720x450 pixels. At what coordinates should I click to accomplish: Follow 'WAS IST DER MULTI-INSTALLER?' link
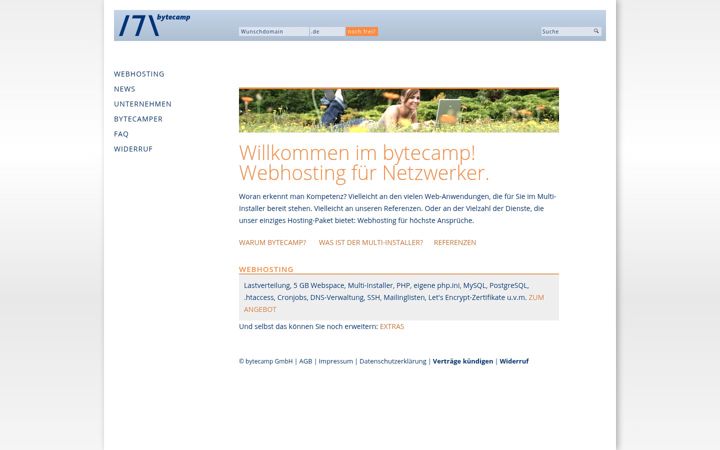click(x=371, y=242)
